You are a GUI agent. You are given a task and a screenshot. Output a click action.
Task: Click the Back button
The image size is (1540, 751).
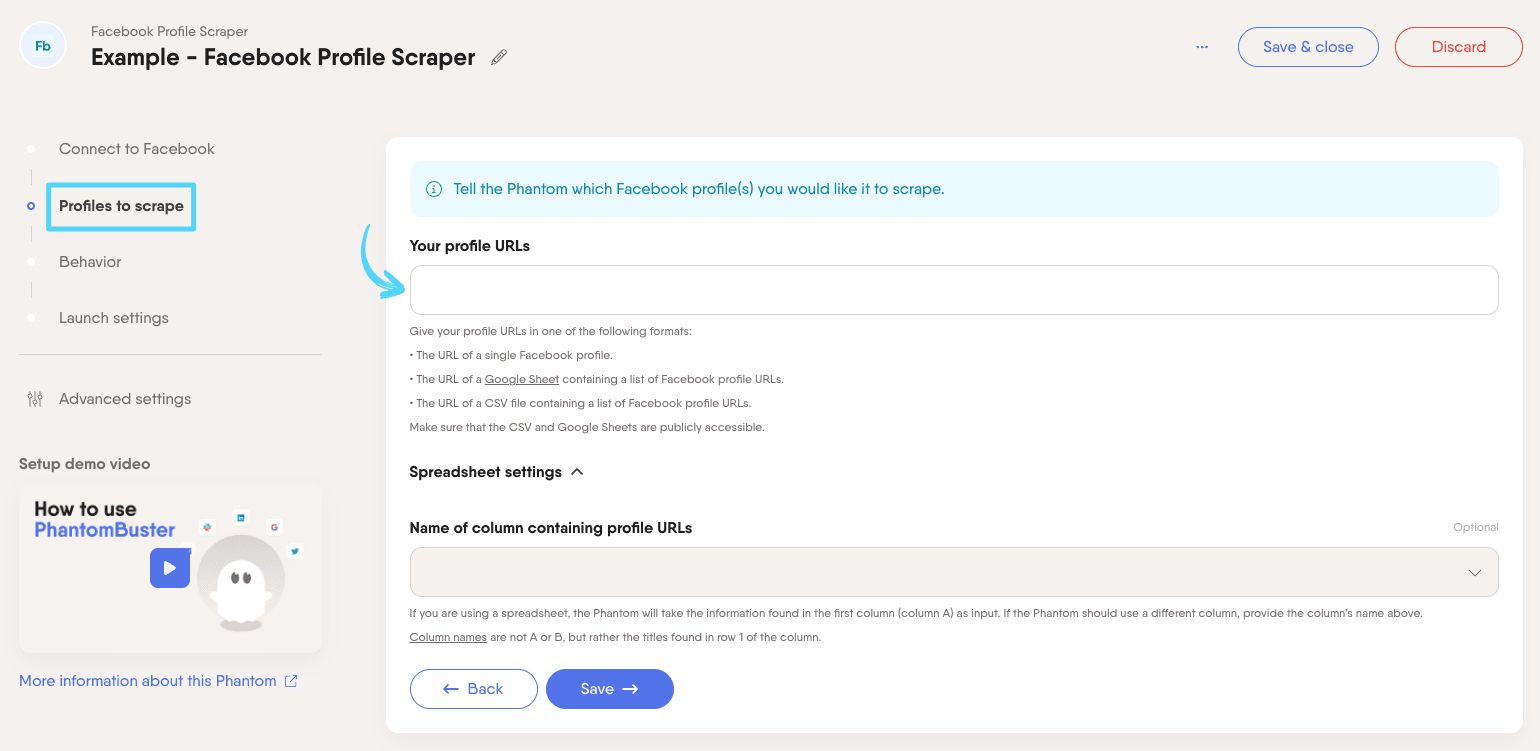(x=474, y=689)
